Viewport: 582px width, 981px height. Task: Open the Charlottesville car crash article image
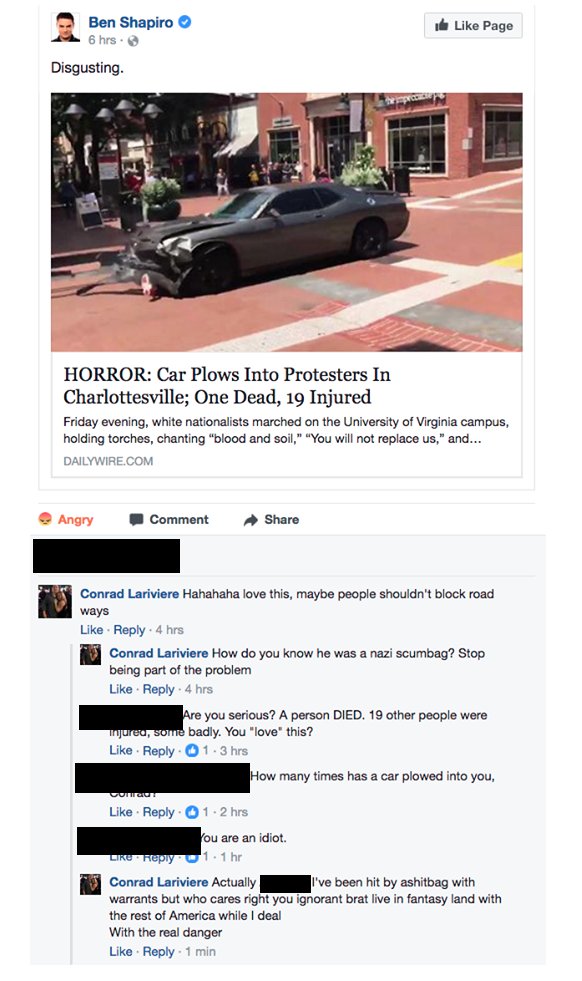[x=287, y=222]
